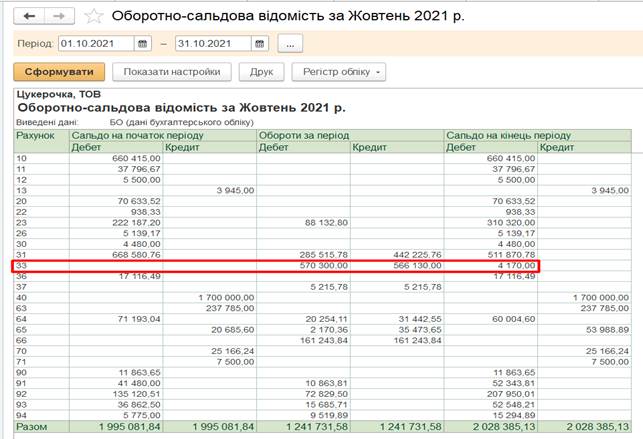Add report to favorites with star icon
This screenshot has width=643, height=439.
point(93,16)
